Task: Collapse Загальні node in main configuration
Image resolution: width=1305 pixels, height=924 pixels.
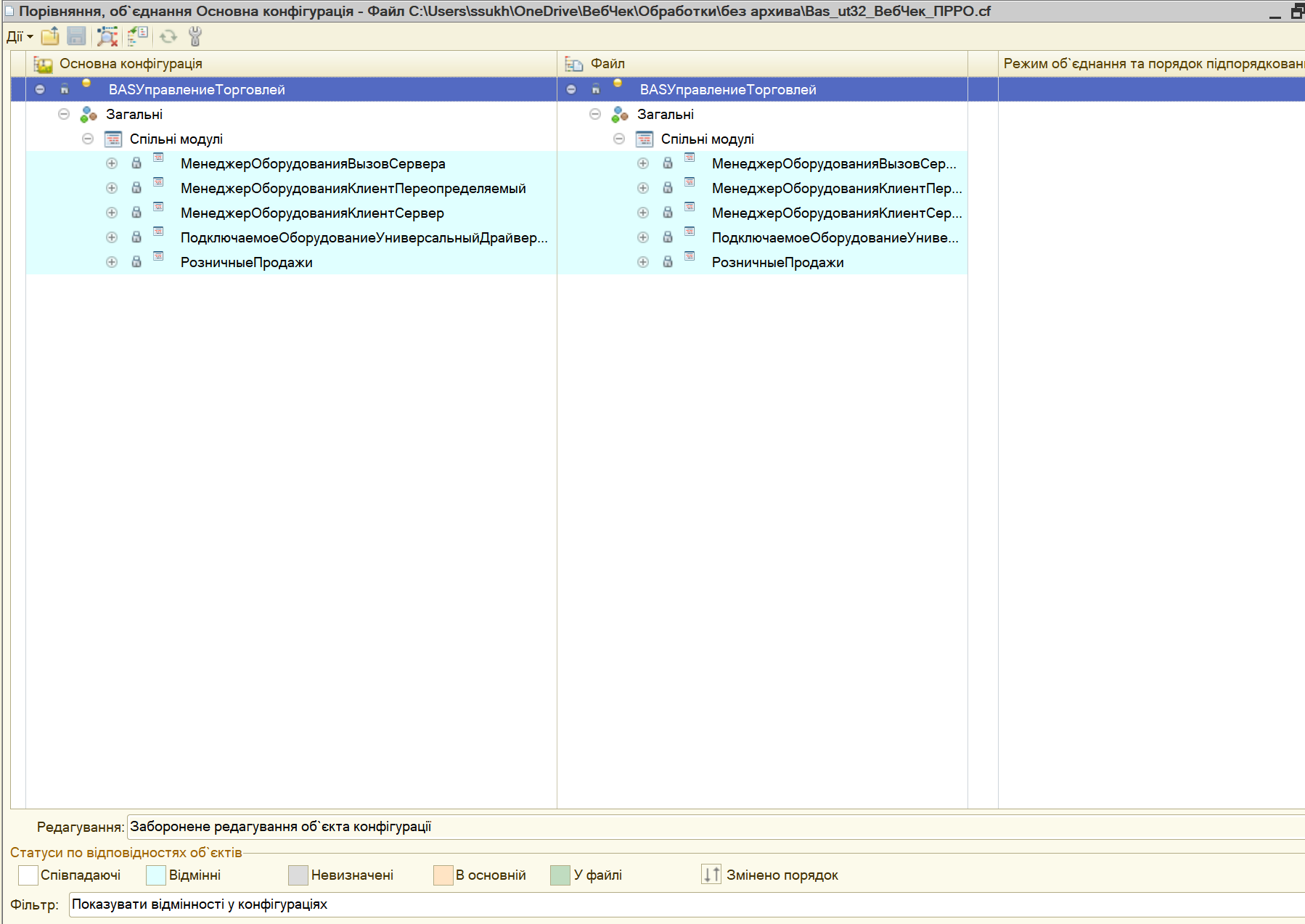Action: 64,114
